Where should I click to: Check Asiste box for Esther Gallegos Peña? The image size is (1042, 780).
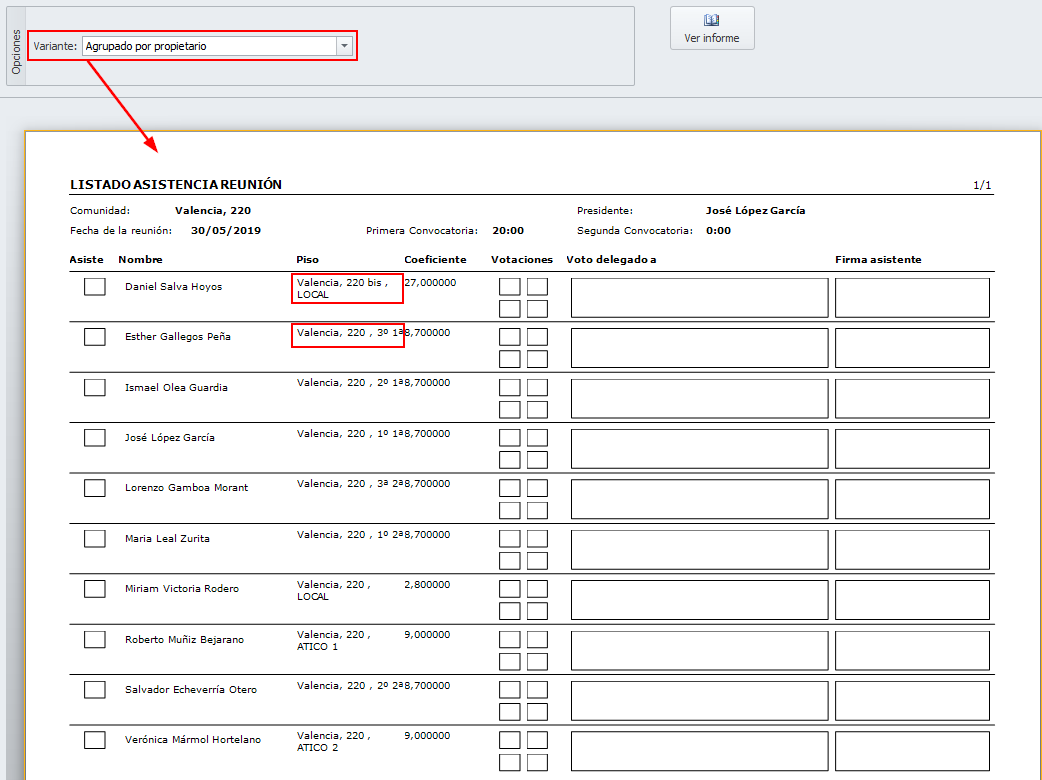[x=95, y=337]
